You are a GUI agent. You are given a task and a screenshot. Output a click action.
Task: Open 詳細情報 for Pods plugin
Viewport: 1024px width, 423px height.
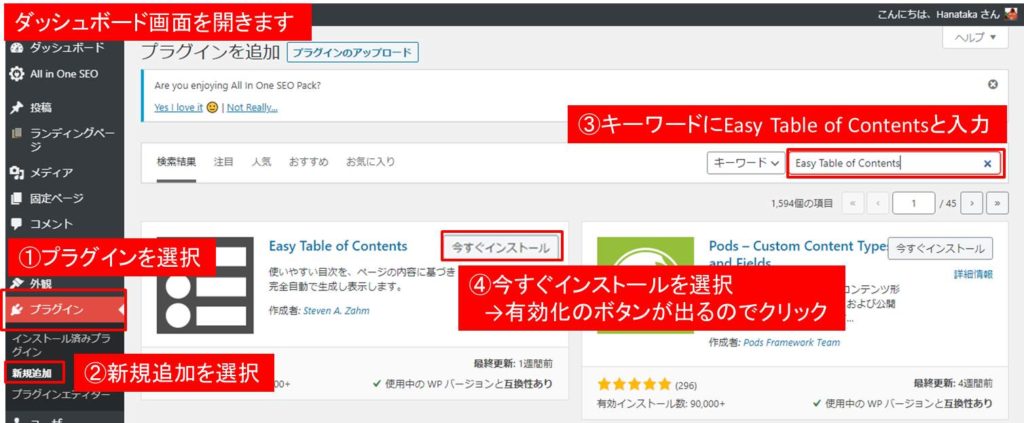click(x=973, y=275)
